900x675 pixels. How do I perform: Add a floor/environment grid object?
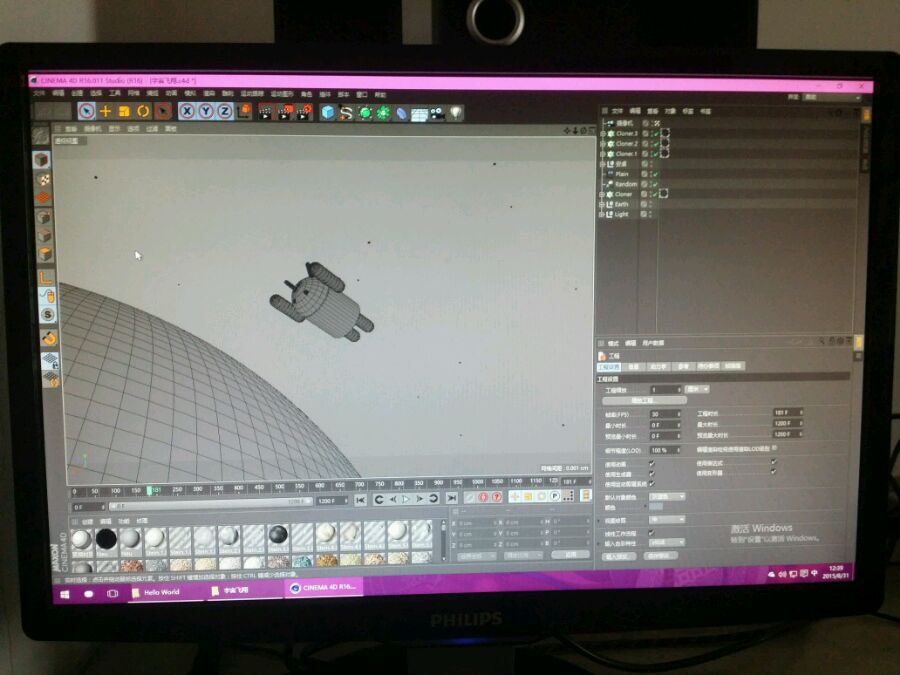pos(419,114)
